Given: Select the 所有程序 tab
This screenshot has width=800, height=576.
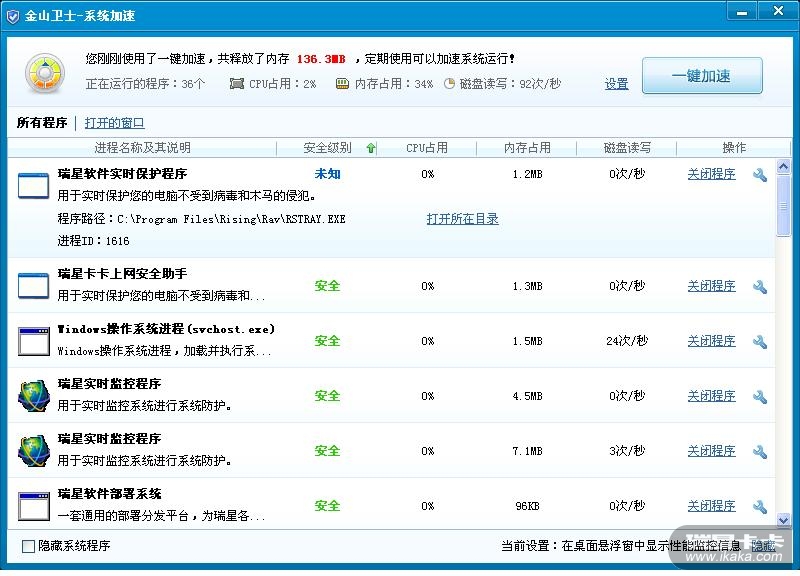Looking at the screenshot, I should [x=42, y=123].
